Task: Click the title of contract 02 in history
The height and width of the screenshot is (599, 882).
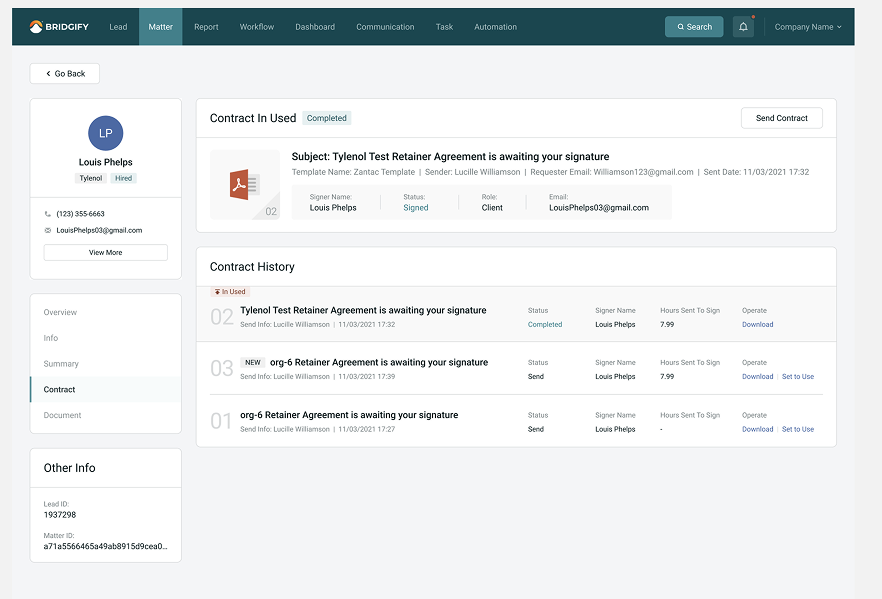Action: (363, 310)
